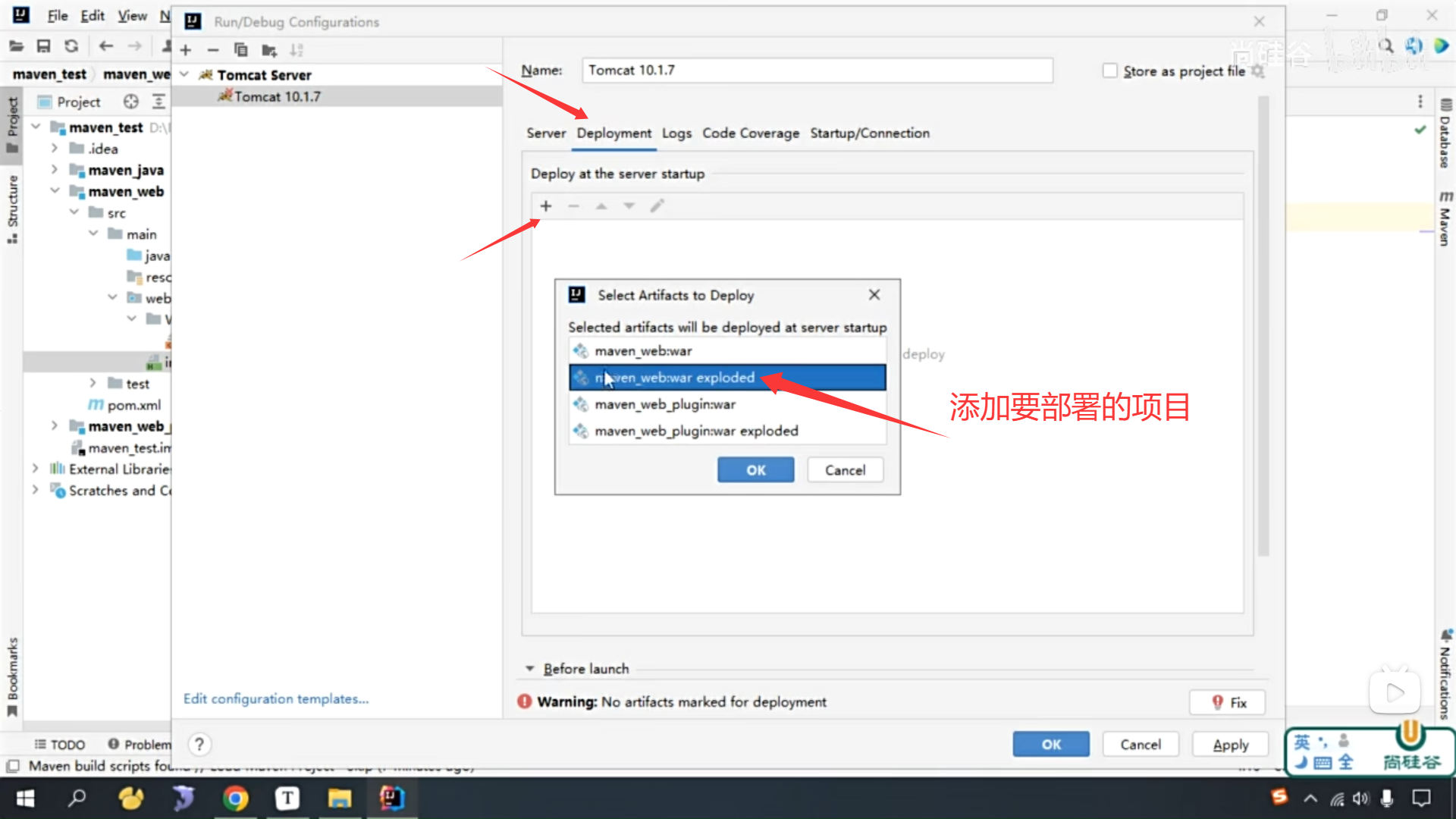Open the Startup/Connection tab

pos(869,133)
